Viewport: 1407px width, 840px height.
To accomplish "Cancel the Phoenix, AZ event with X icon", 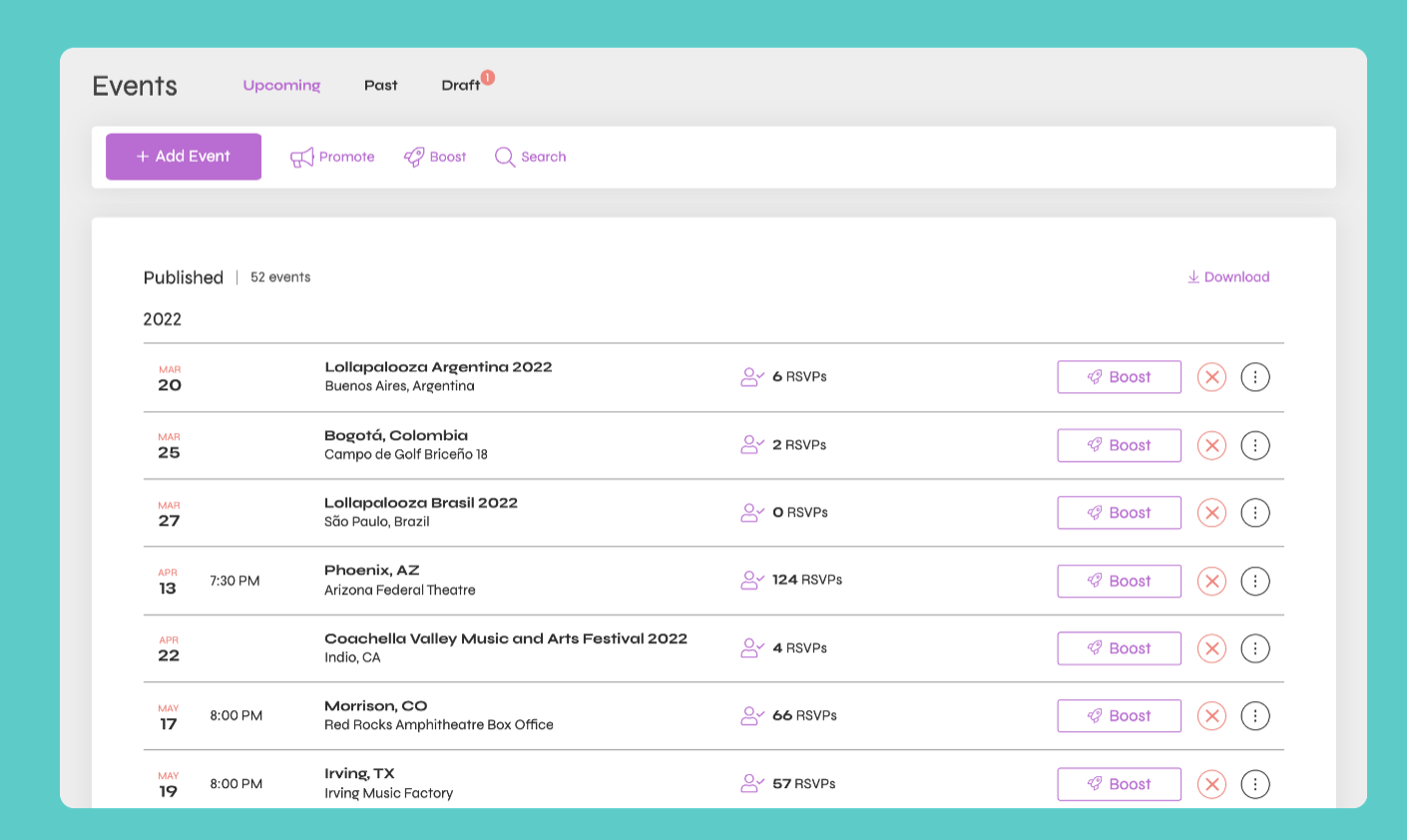I will pos(1211,581).
